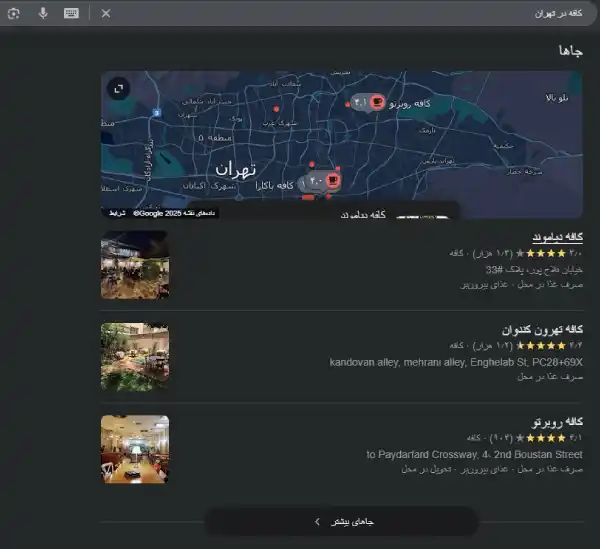Click the search box containing کافه در تهران
This screenshot has width=600, height=549.
tap(350, 13)
